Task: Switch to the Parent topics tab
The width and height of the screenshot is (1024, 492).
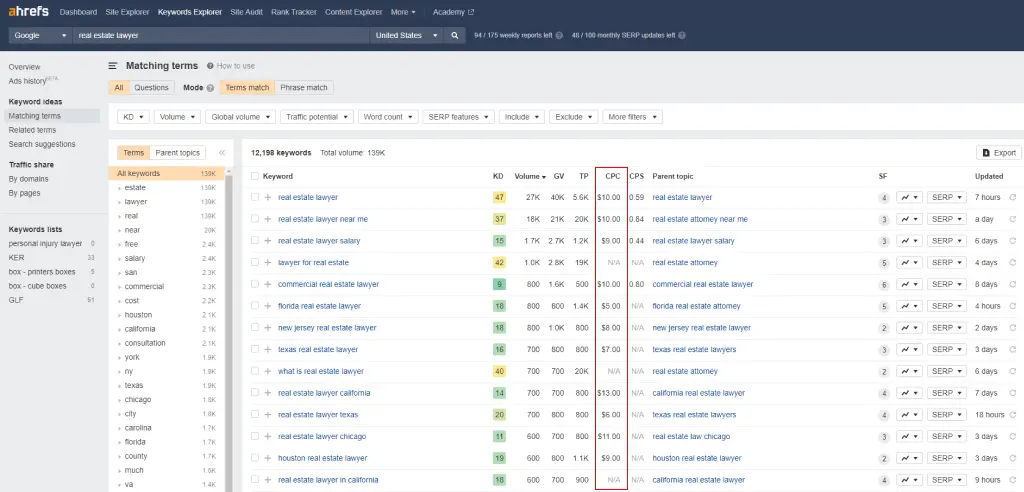Action: click(177, 153)
